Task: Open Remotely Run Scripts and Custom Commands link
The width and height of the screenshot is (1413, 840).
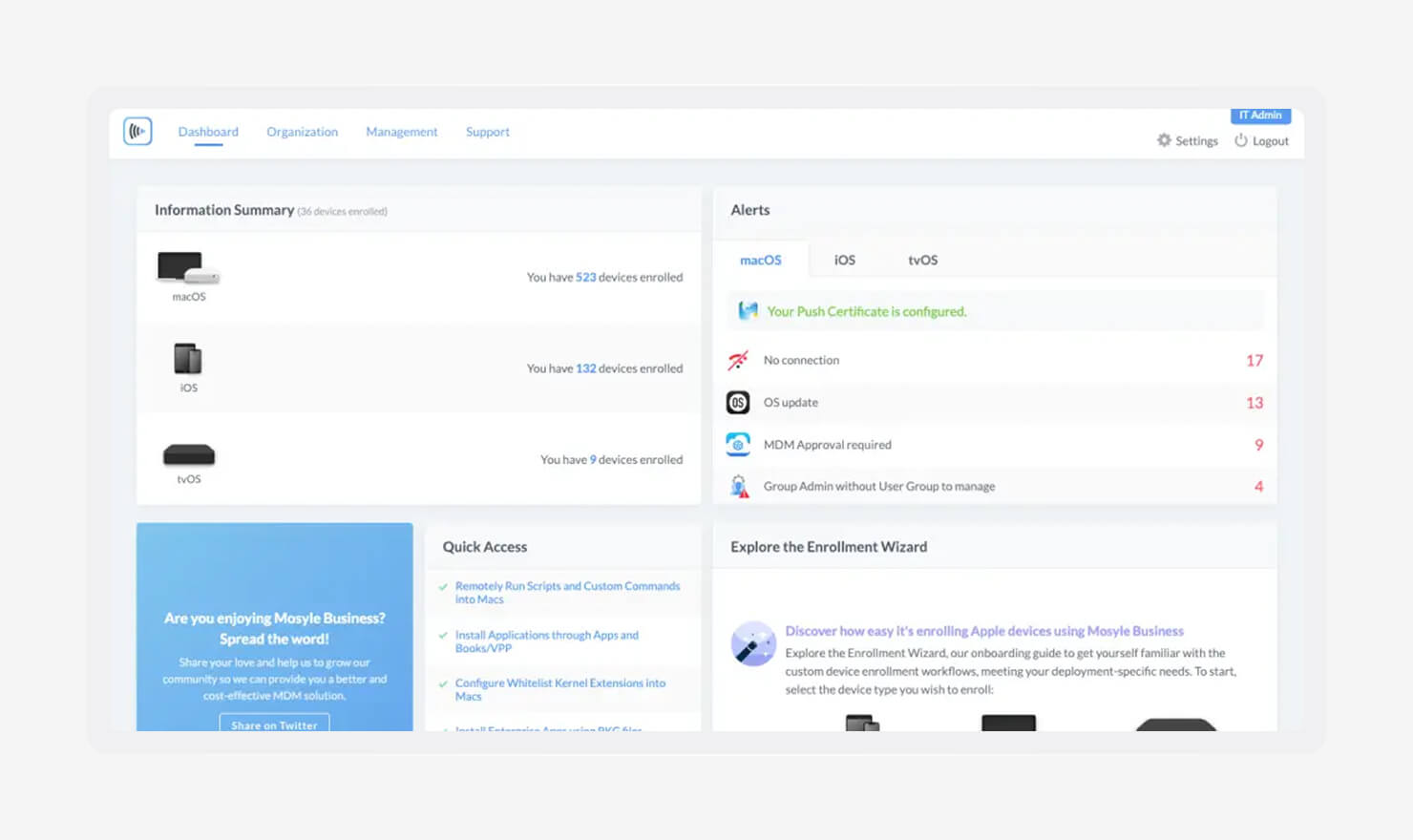Action: [567, 593]
